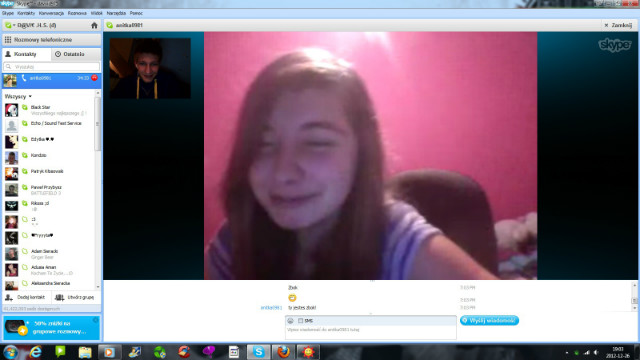Screen dimensions: 640x360
Task: Click the emoticon smiley button in chat box
Action: click(x=290, y=321)
